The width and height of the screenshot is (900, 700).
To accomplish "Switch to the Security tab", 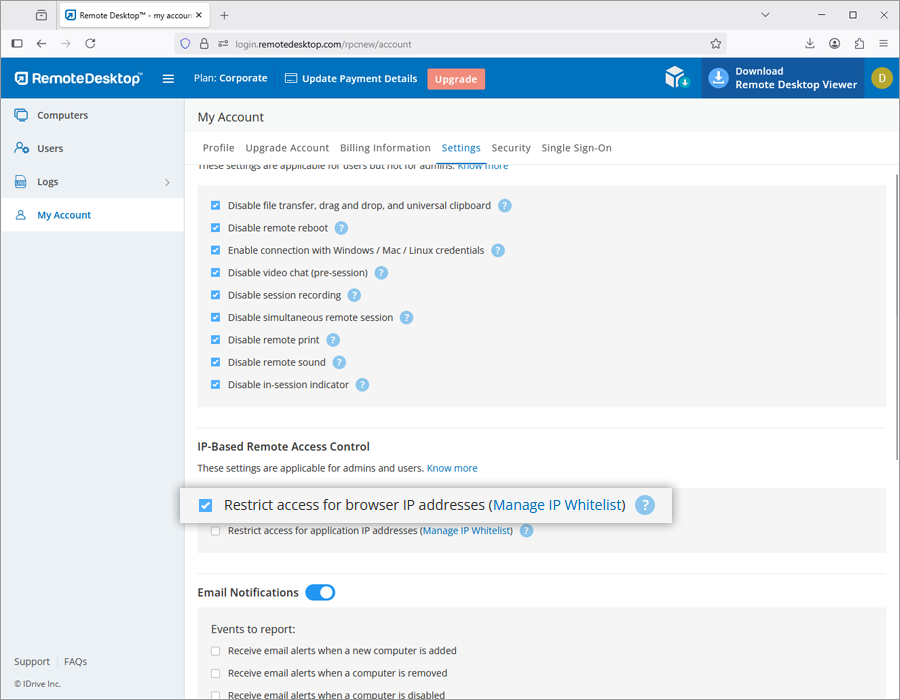I will pyautogui.click(x=511, y=148).
